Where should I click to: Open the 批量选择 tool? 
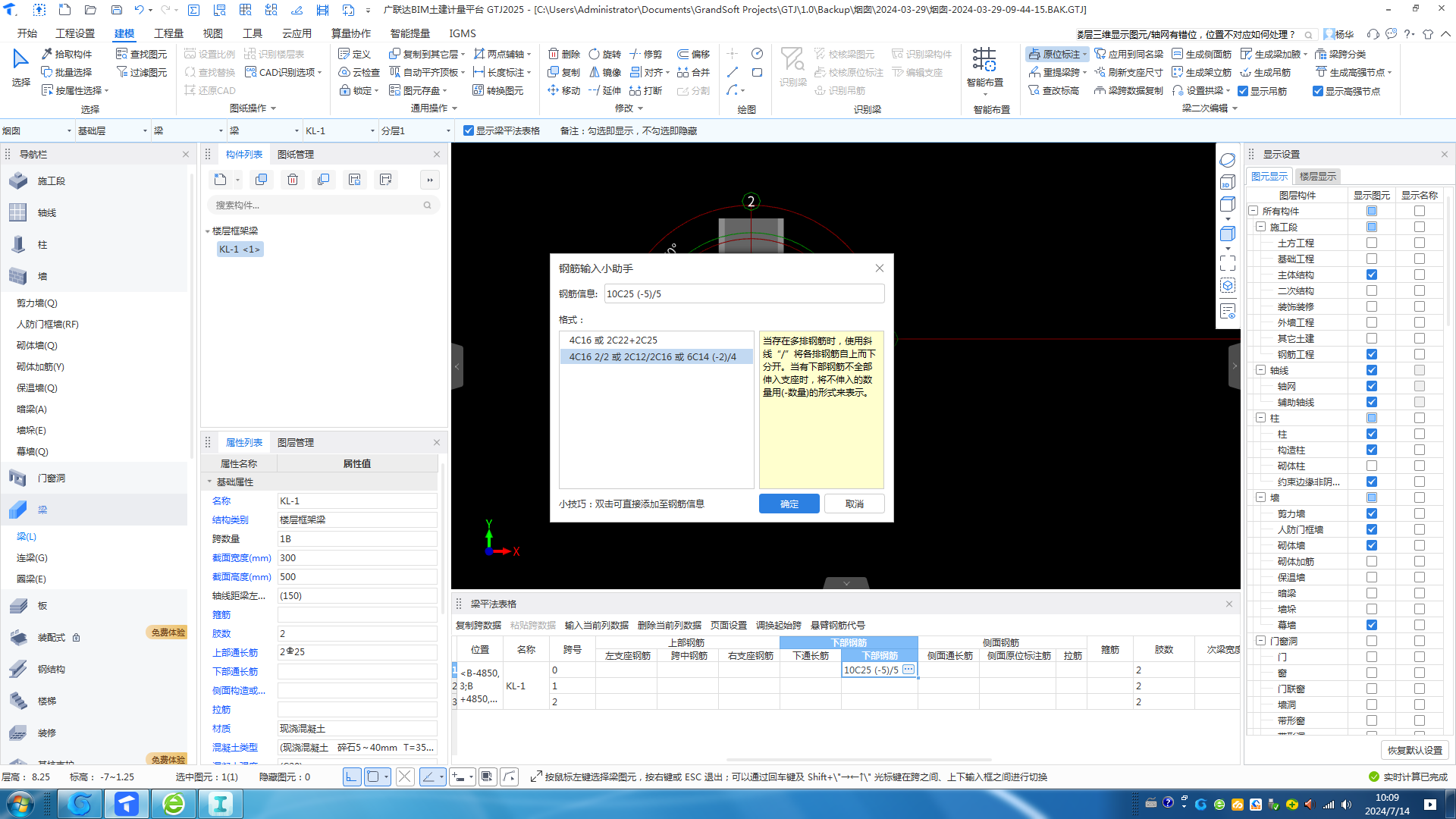pos(67,72)
